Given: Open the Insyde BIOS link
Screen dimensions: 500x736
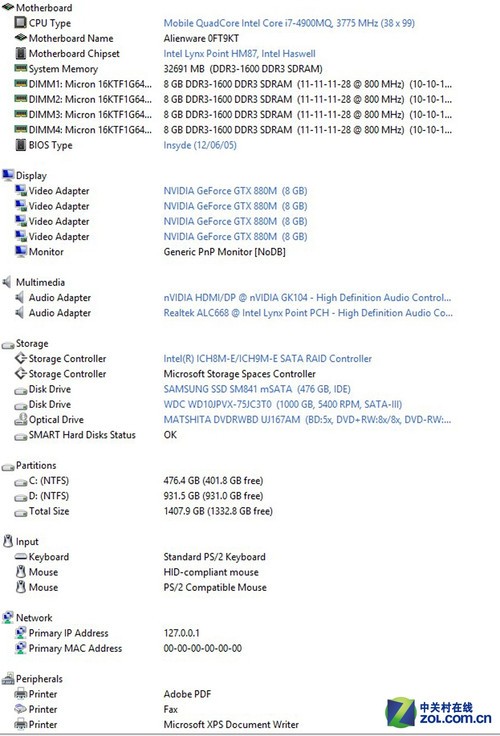Looking at the screenshot, I should [x=200, y=145].
